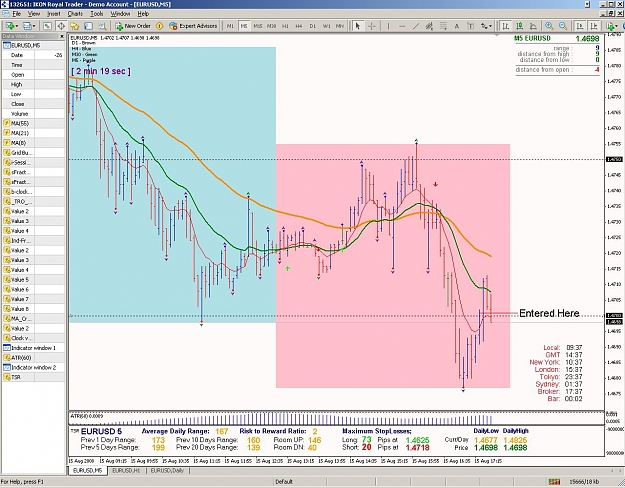Switch timeframe to H1
The width and height of the screenshot is (625, 488).
(x=285, y=26)
